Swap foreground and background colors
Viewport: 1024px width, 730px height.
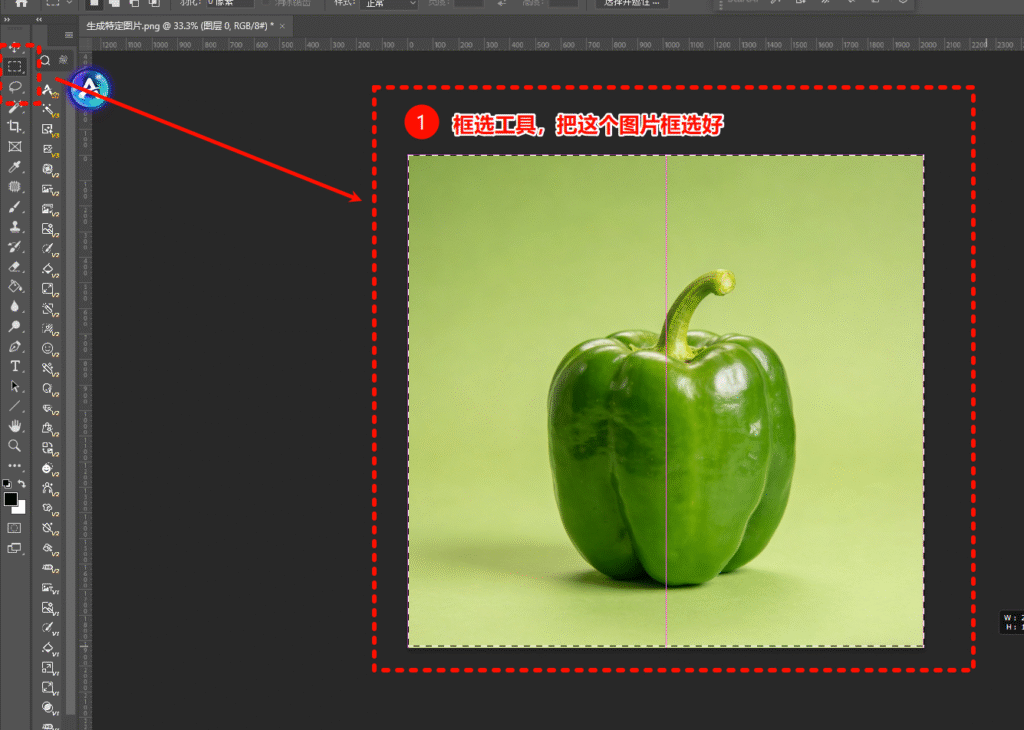tap(22, 484)
